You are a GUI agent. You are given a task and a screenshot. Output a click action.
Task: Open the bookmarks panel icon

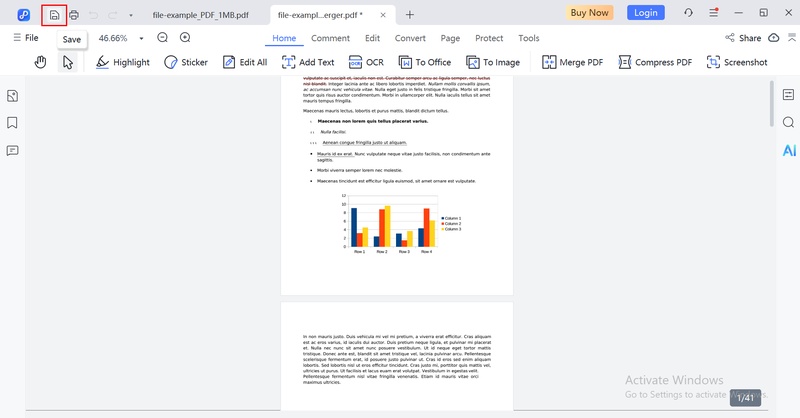click(x=12, y=123)
